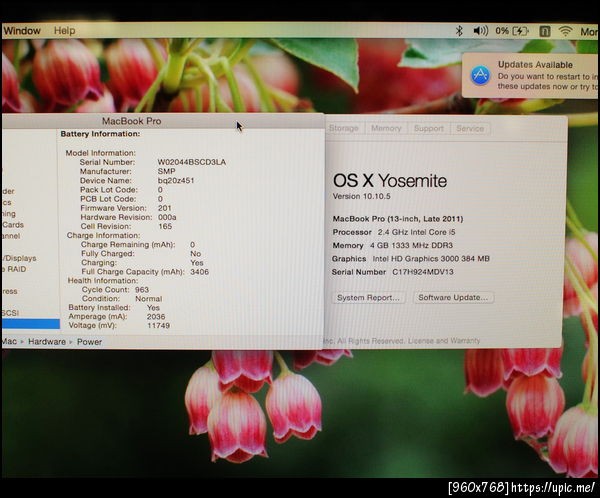The image size is (600, 498).
Task: Click the Battery Information heading
Action: pyautogui.click(x=100, y=134)
